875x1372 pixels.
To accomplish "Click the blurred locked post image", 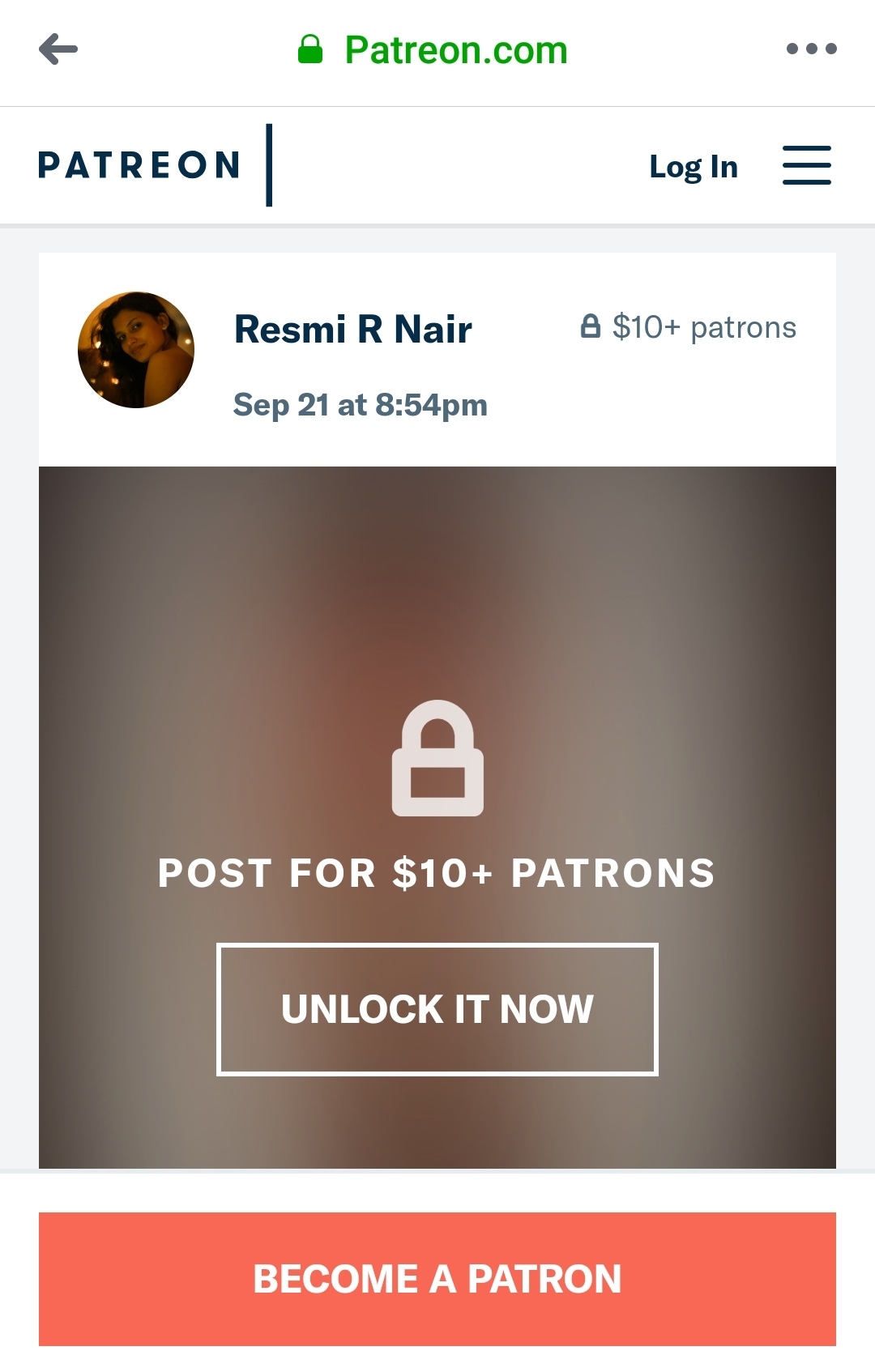I will point(437,583).
